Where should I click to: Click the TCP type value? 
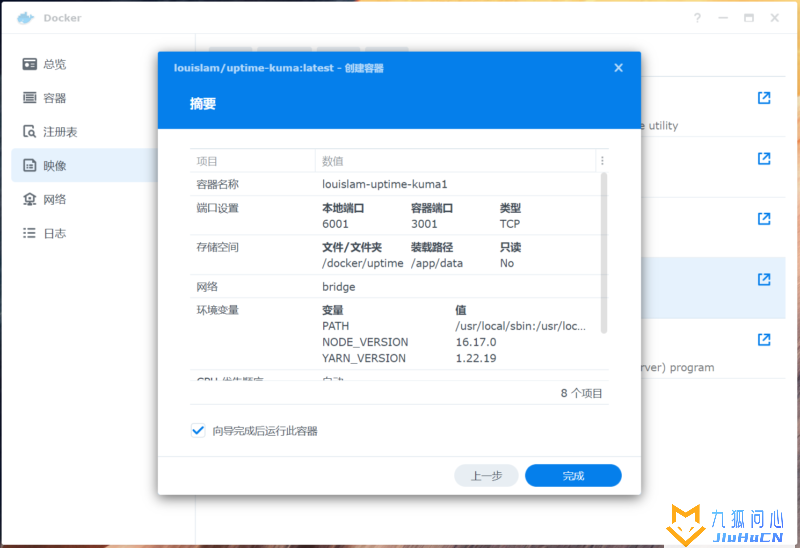(x=510, y=224)
